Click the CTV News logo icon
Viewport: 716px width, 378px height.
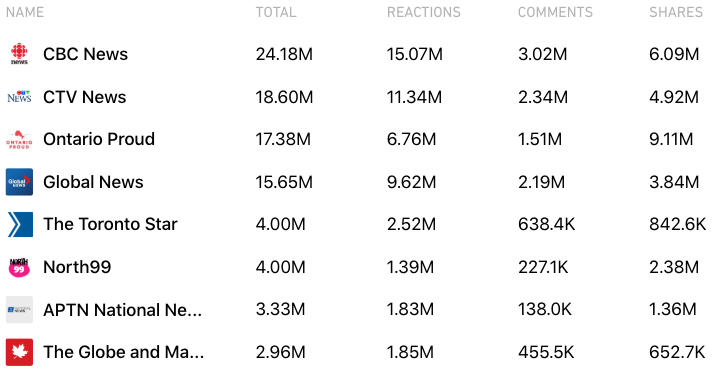point(19,97)
